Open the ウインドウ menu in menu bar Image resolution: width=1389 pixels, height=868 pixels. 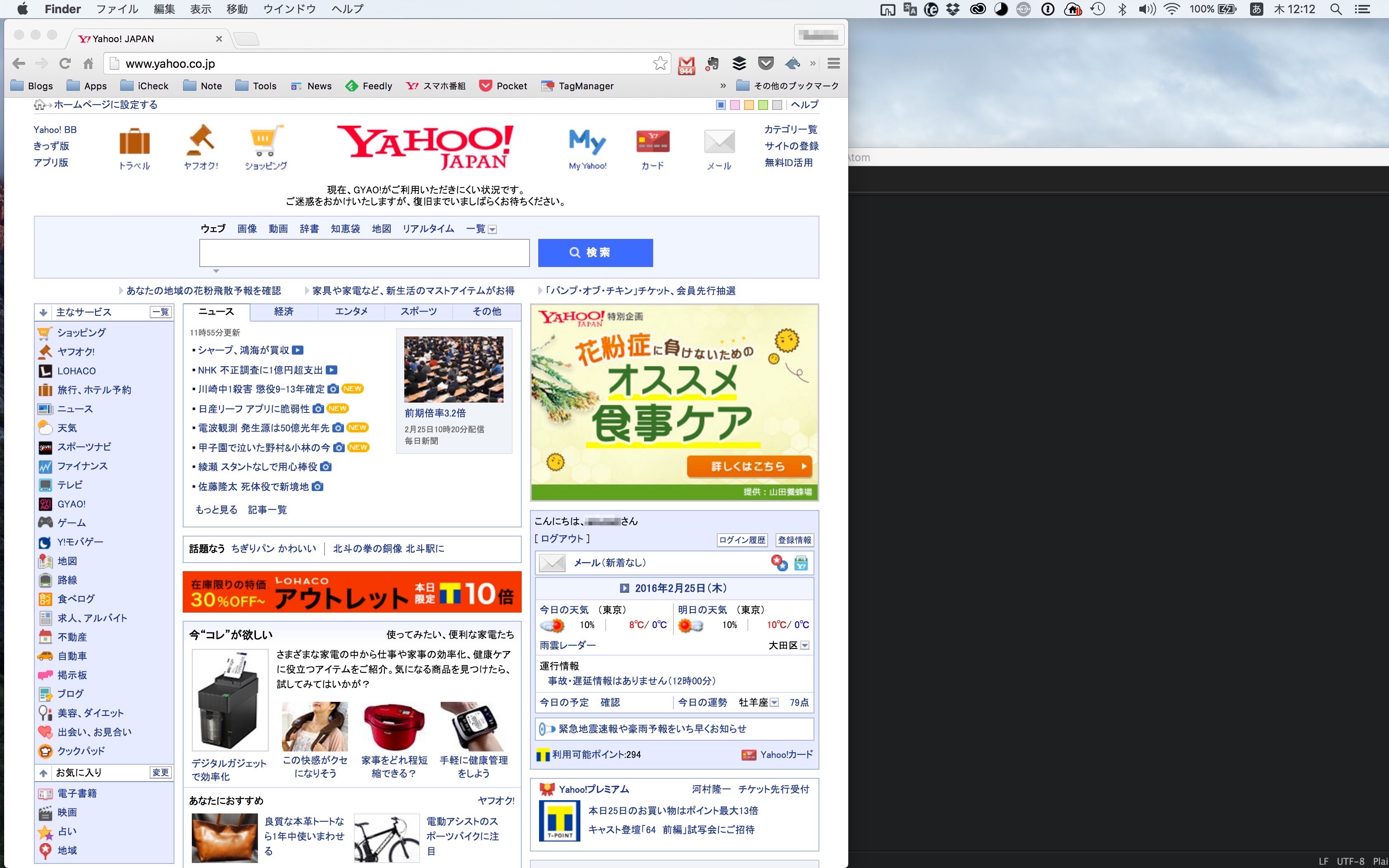289,9
